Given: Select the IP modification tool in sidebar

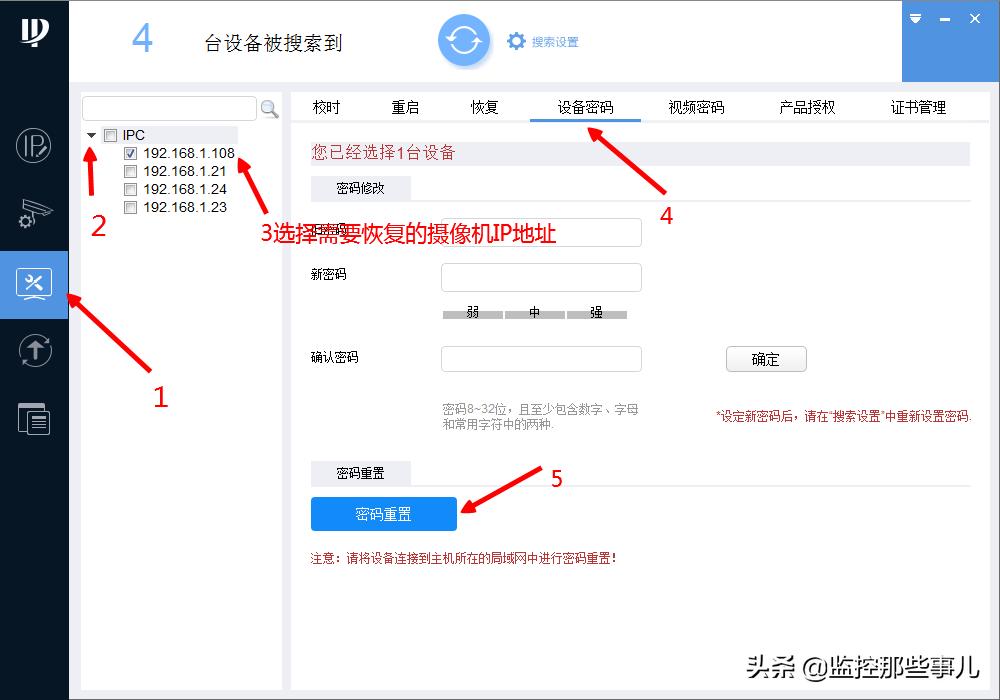Looking at the screenshot, I should click(x=33, y=146).
